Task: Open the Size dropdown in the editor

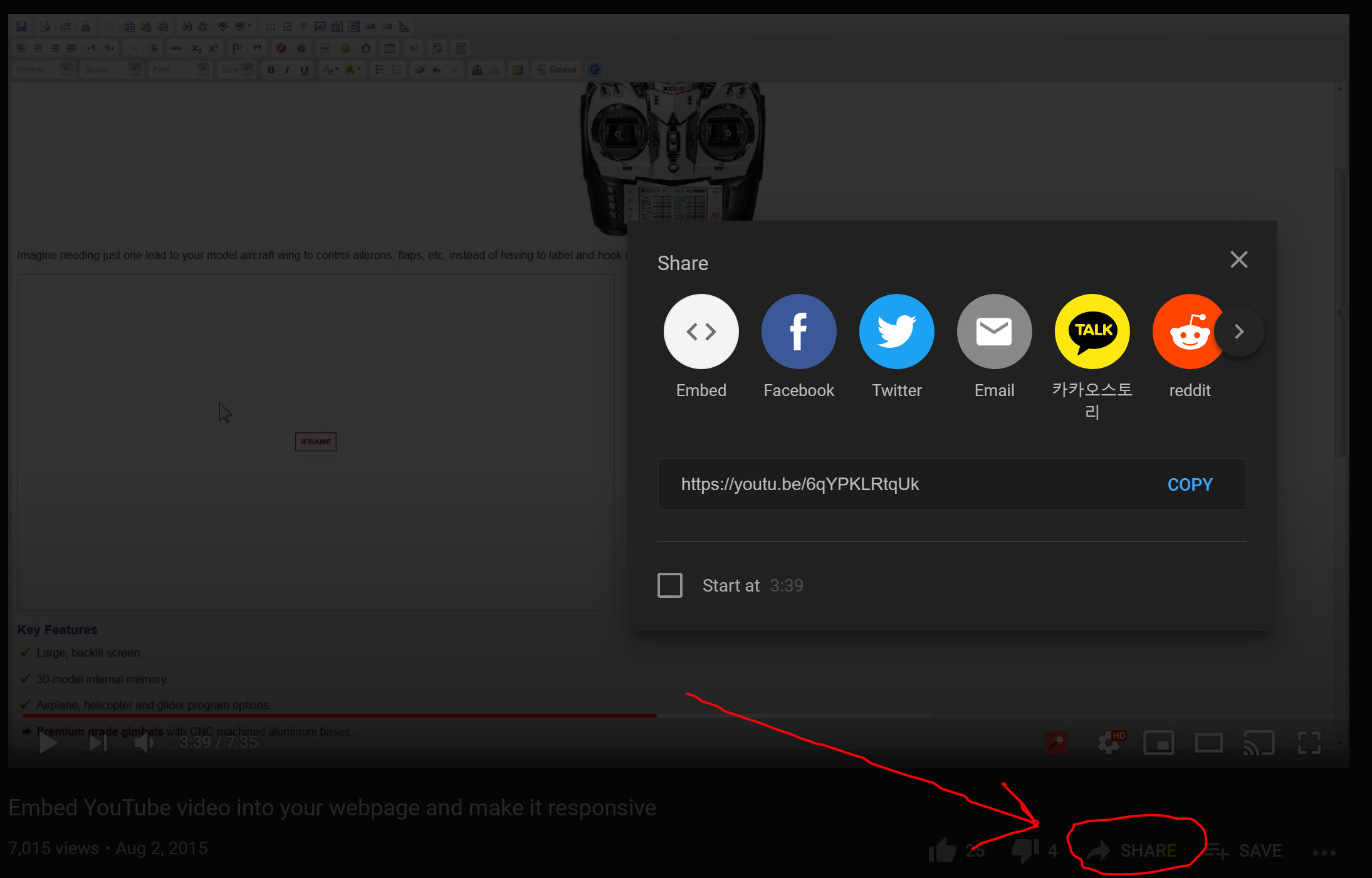Action: click(x=236, y=70)
